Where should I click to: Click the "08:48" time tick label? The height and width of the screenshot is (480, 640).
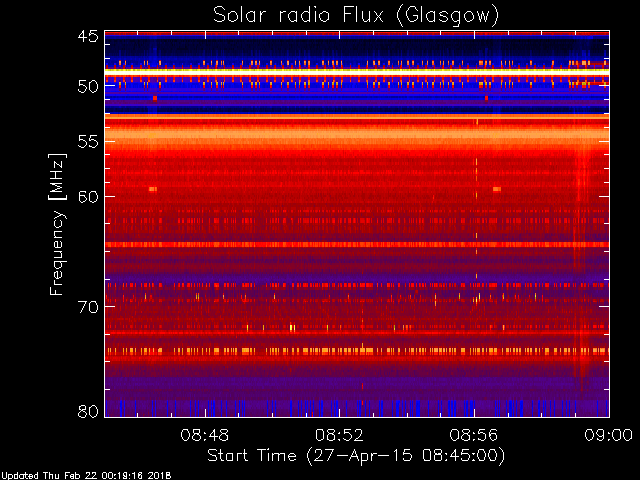[x=204, y=435]
